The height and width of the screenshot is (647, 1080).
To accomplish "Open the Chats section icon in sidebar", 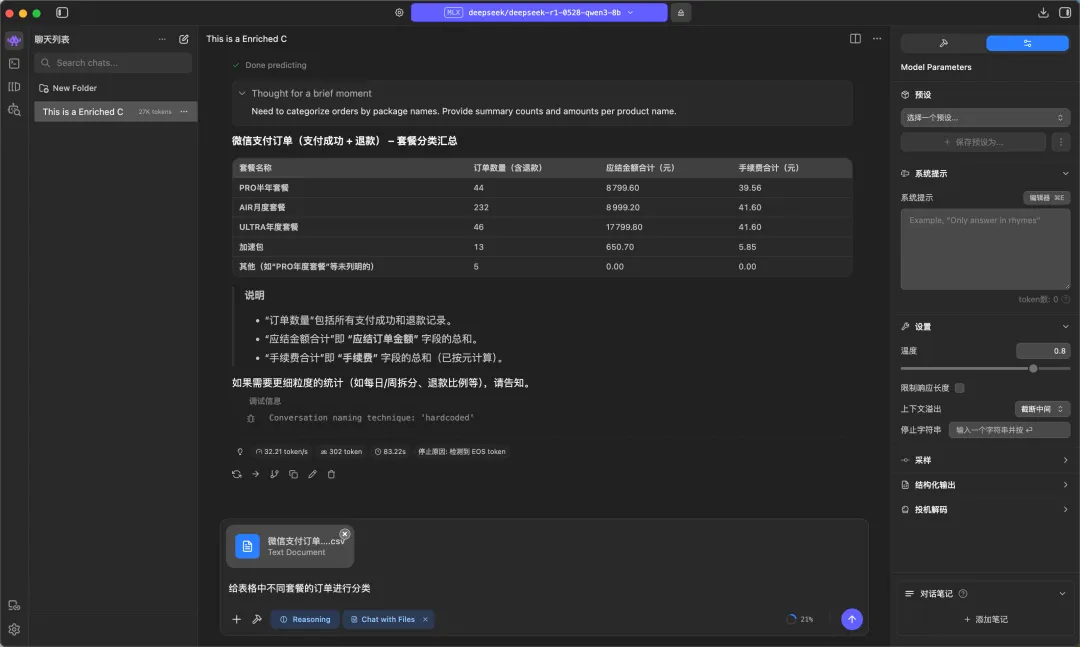I will pos(14,41).
